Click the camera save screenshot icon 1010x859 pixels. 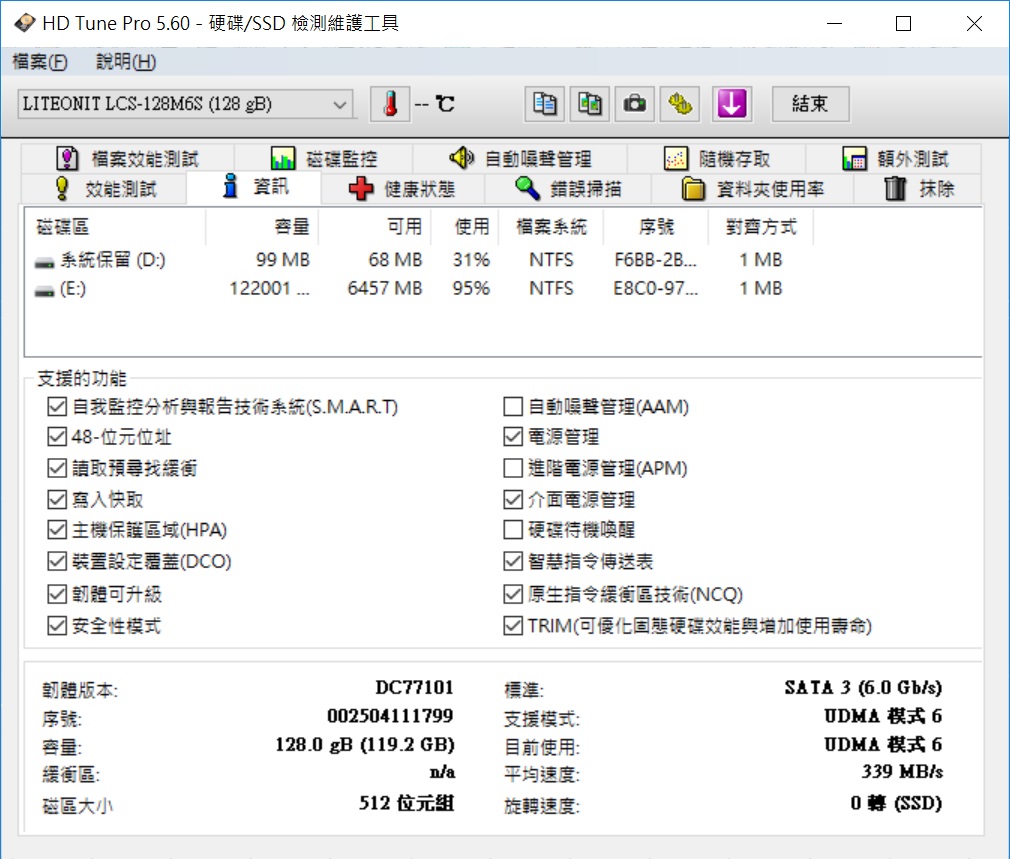tap(634, 104)
